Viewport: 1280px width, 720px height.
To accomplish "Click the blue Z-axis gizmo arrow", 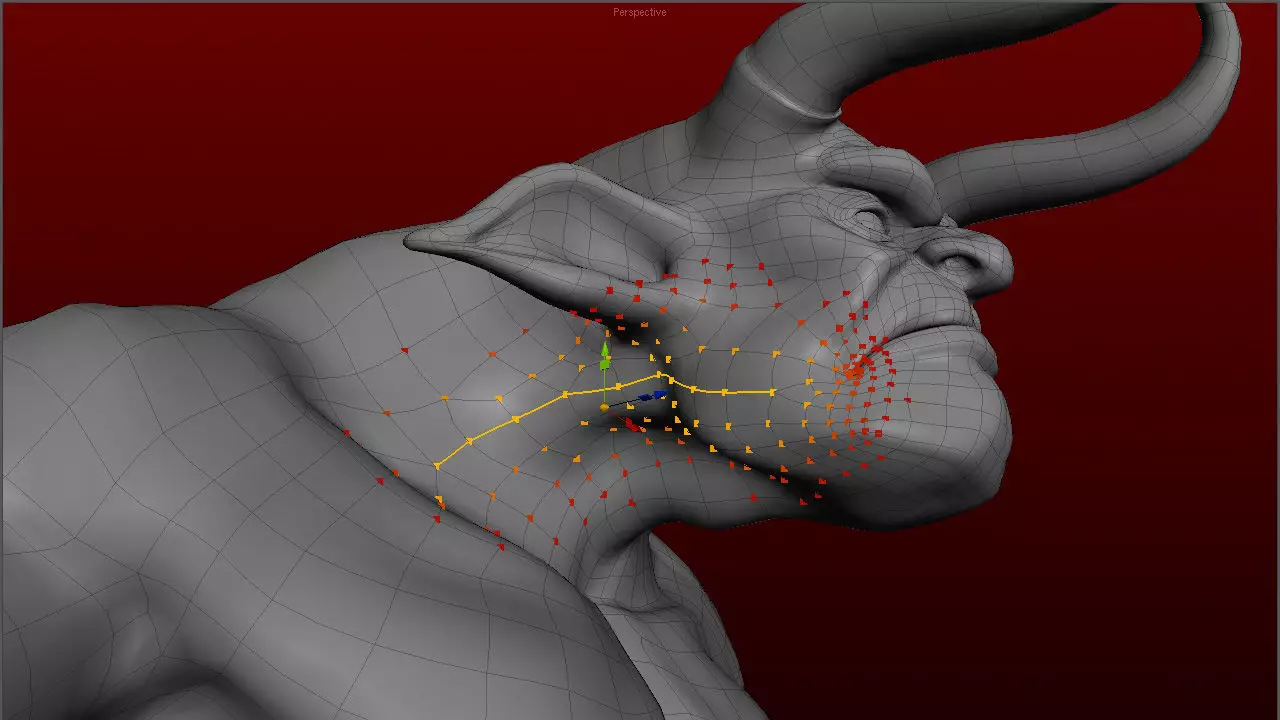I will click(660, 395).
